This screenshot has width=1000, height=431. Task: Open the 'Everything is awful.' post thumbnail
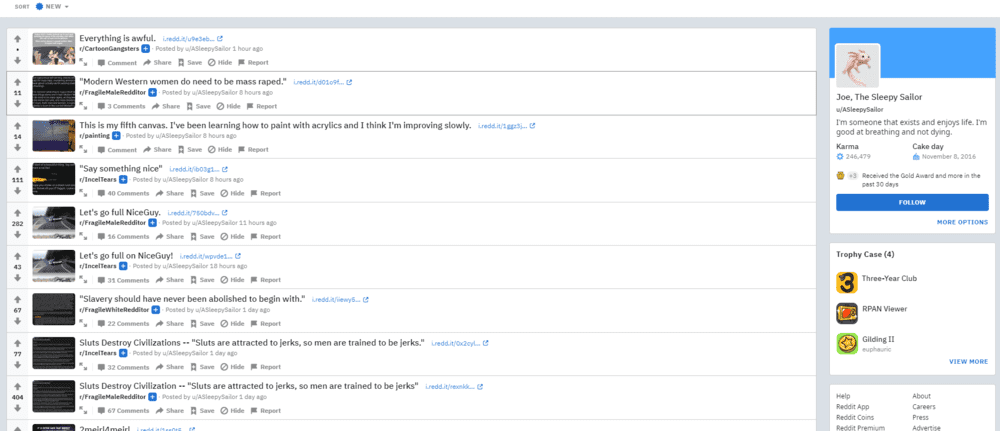coord(54,48)
